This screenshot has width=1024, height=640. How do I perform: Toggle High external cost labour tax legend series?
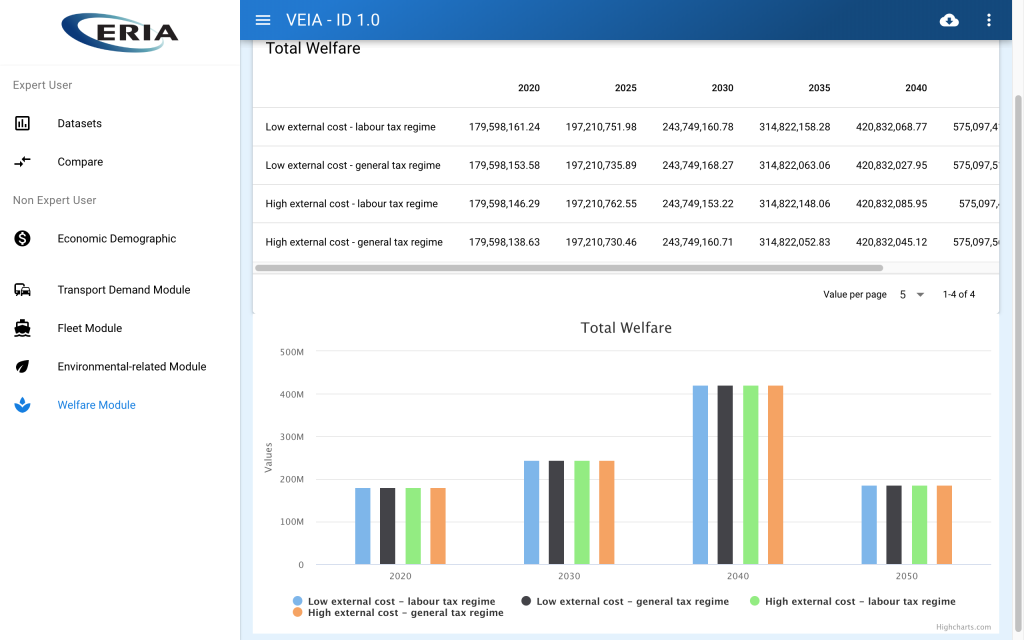pos(852,601)
